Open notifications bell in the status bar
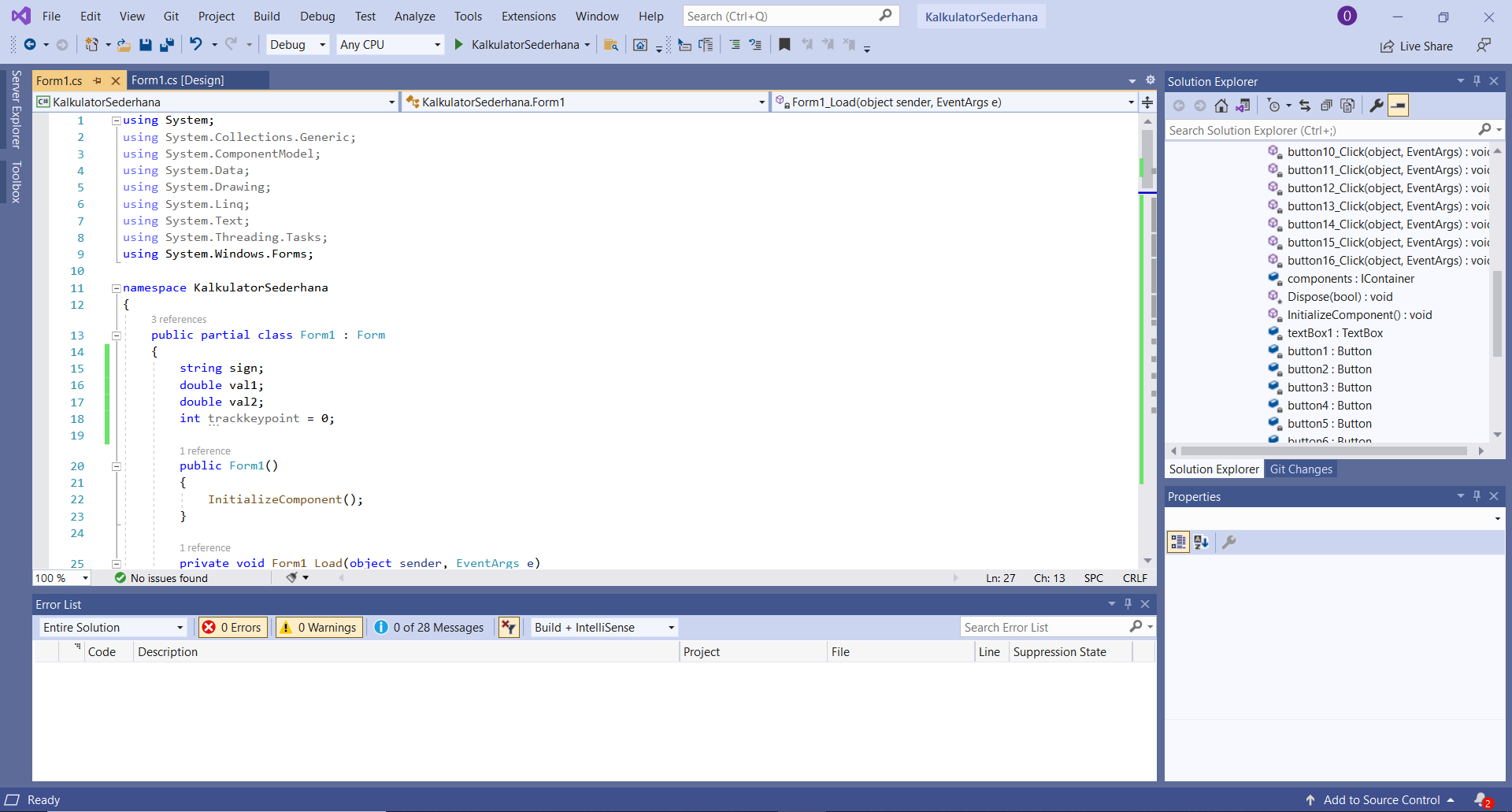 point(1482,800)
